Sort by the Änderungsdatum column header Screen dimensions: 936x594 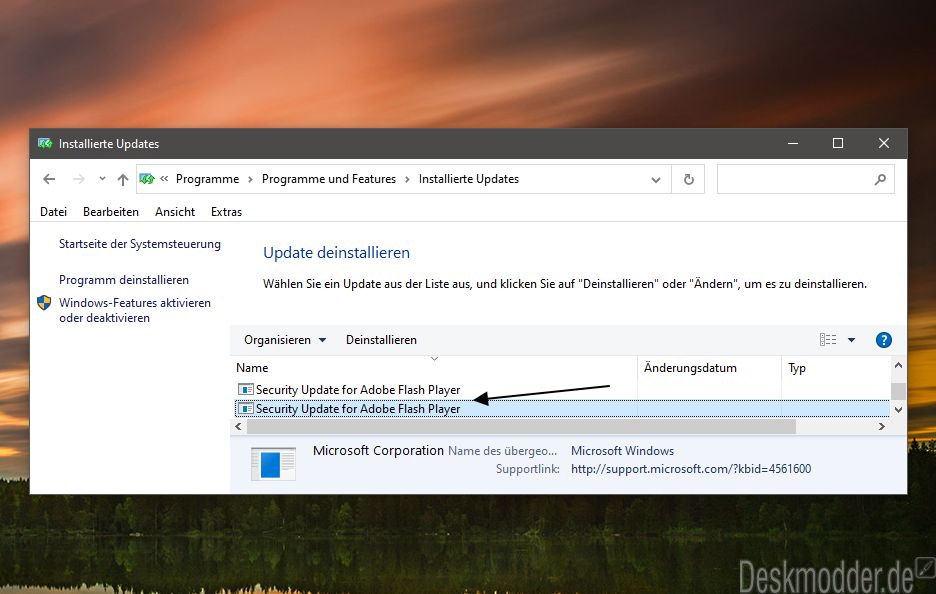click(709, 368)
